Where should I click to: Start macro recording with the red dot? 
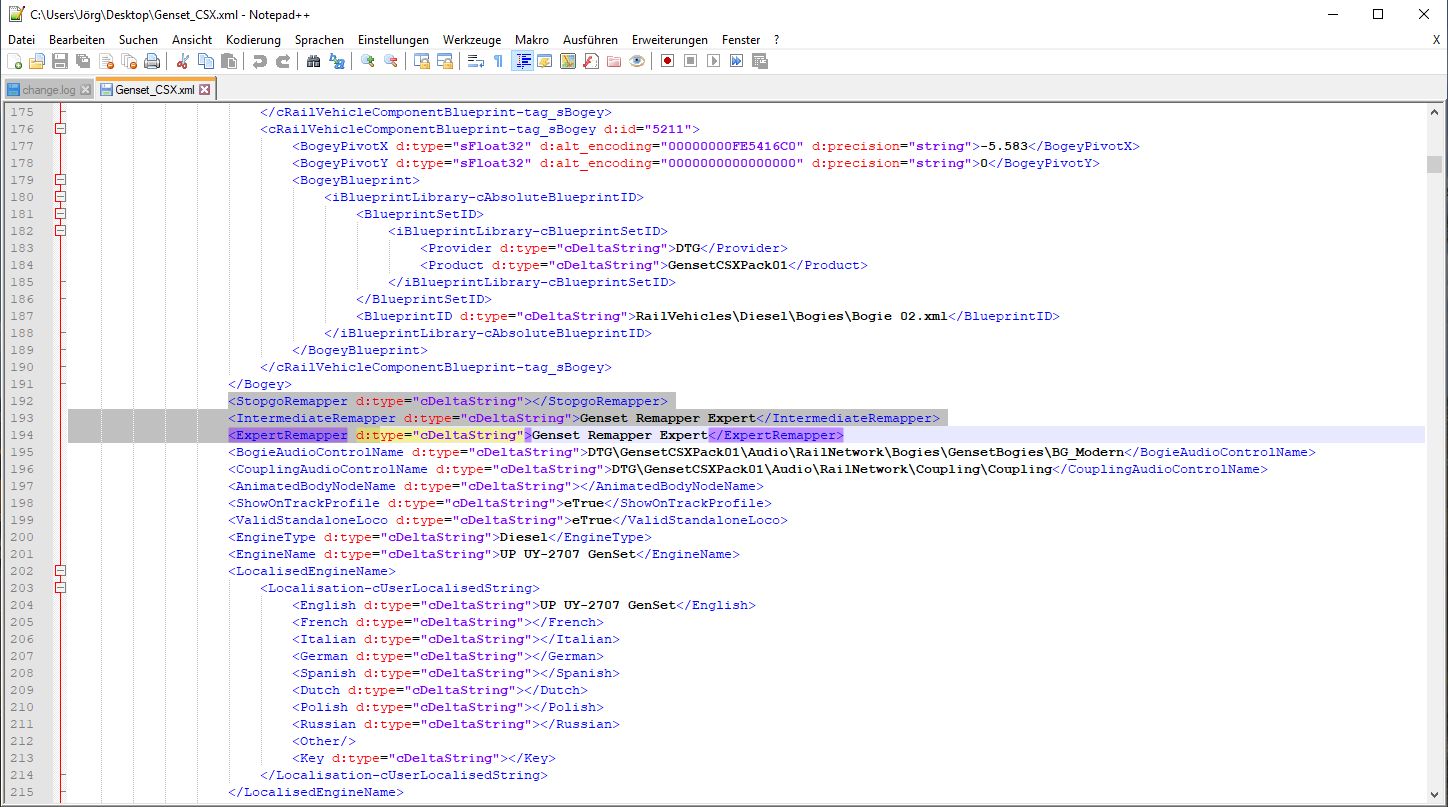[667, 62]
